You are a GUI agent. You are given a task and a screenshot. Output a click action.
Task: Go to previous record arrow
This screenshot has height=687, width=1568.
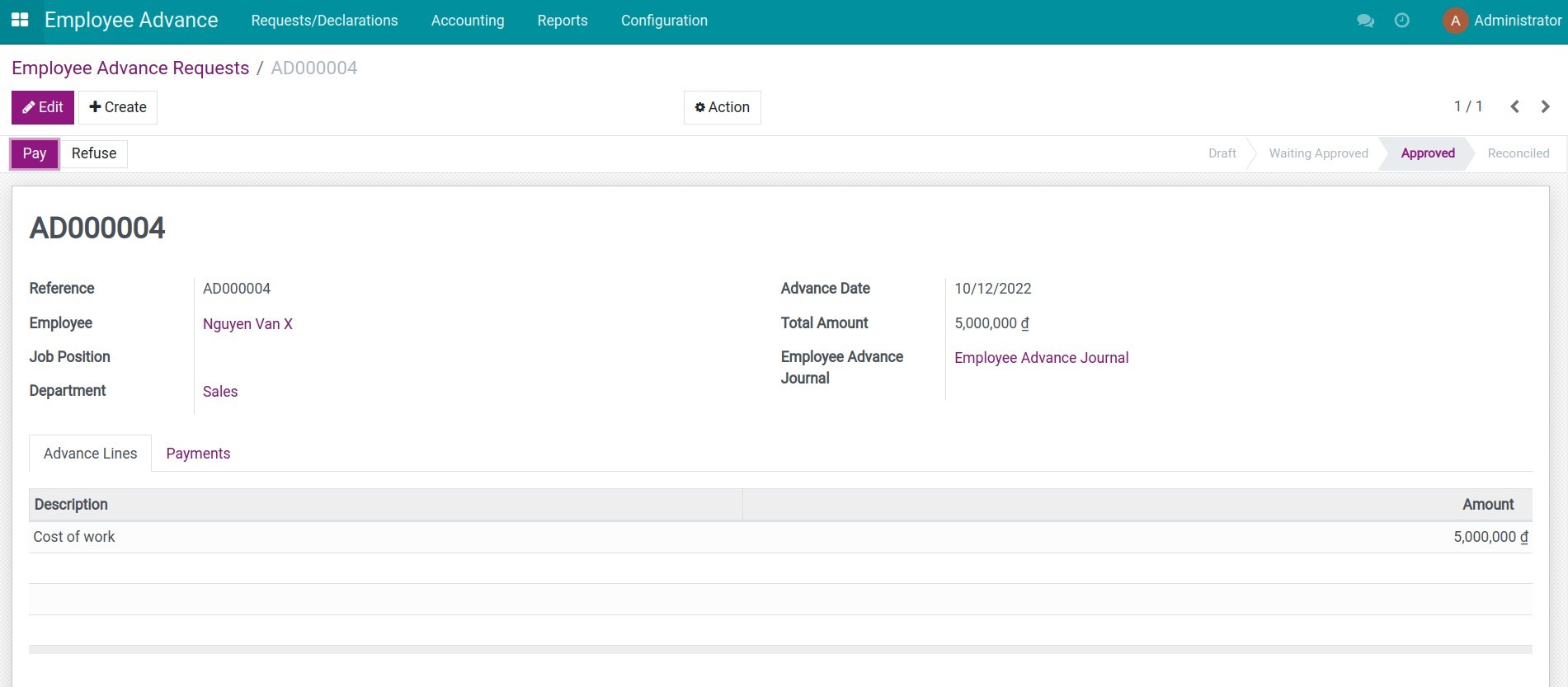(1514, 106)
